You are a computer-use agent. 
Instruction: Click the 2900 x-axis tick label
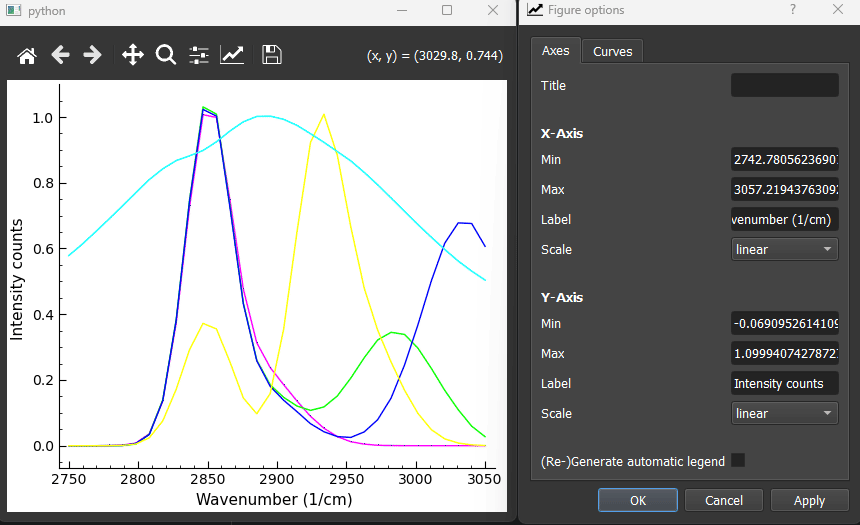click(x=277, y=479)
